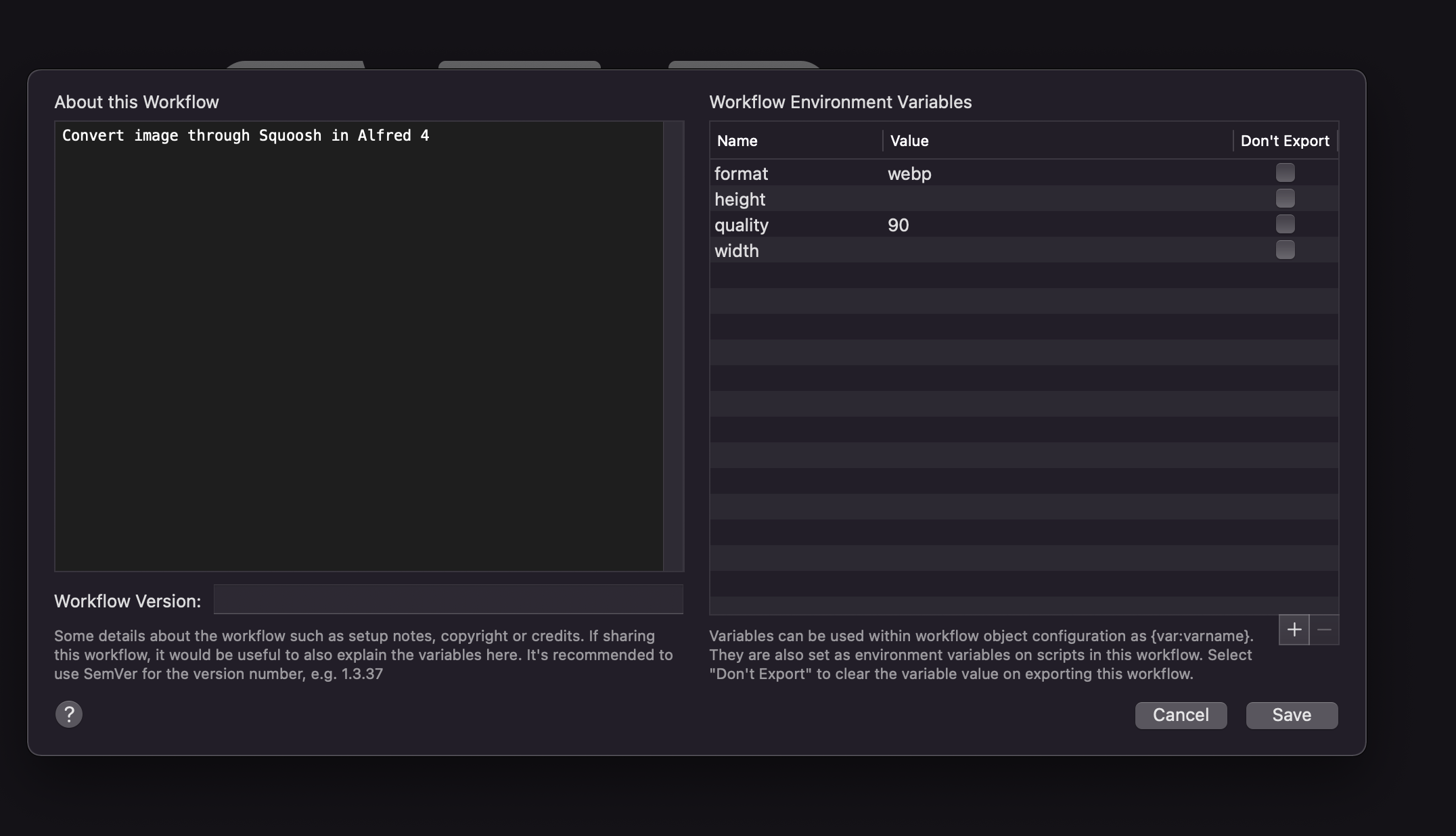Click into the Workflow Version field
Screen dimensions: 1456x836
coord(448,599)
